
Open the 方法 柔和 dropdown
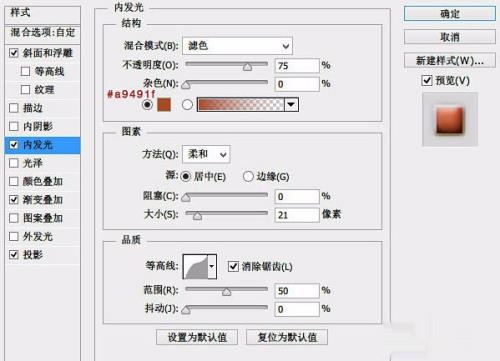[206, 154]
